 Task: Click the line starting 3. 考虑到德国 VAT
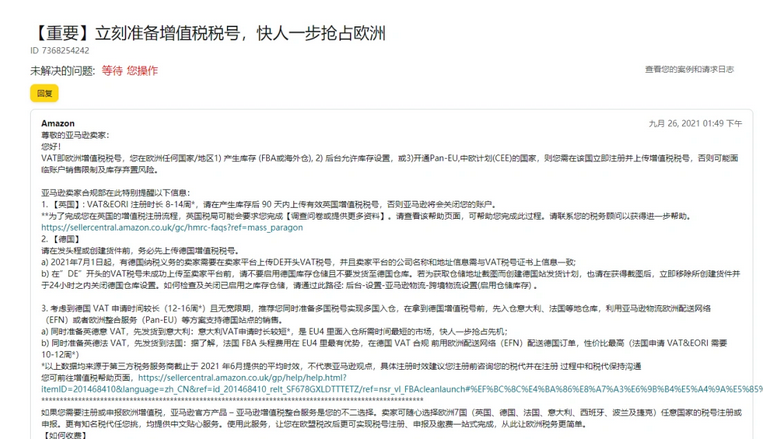click(x=376, y=314)
